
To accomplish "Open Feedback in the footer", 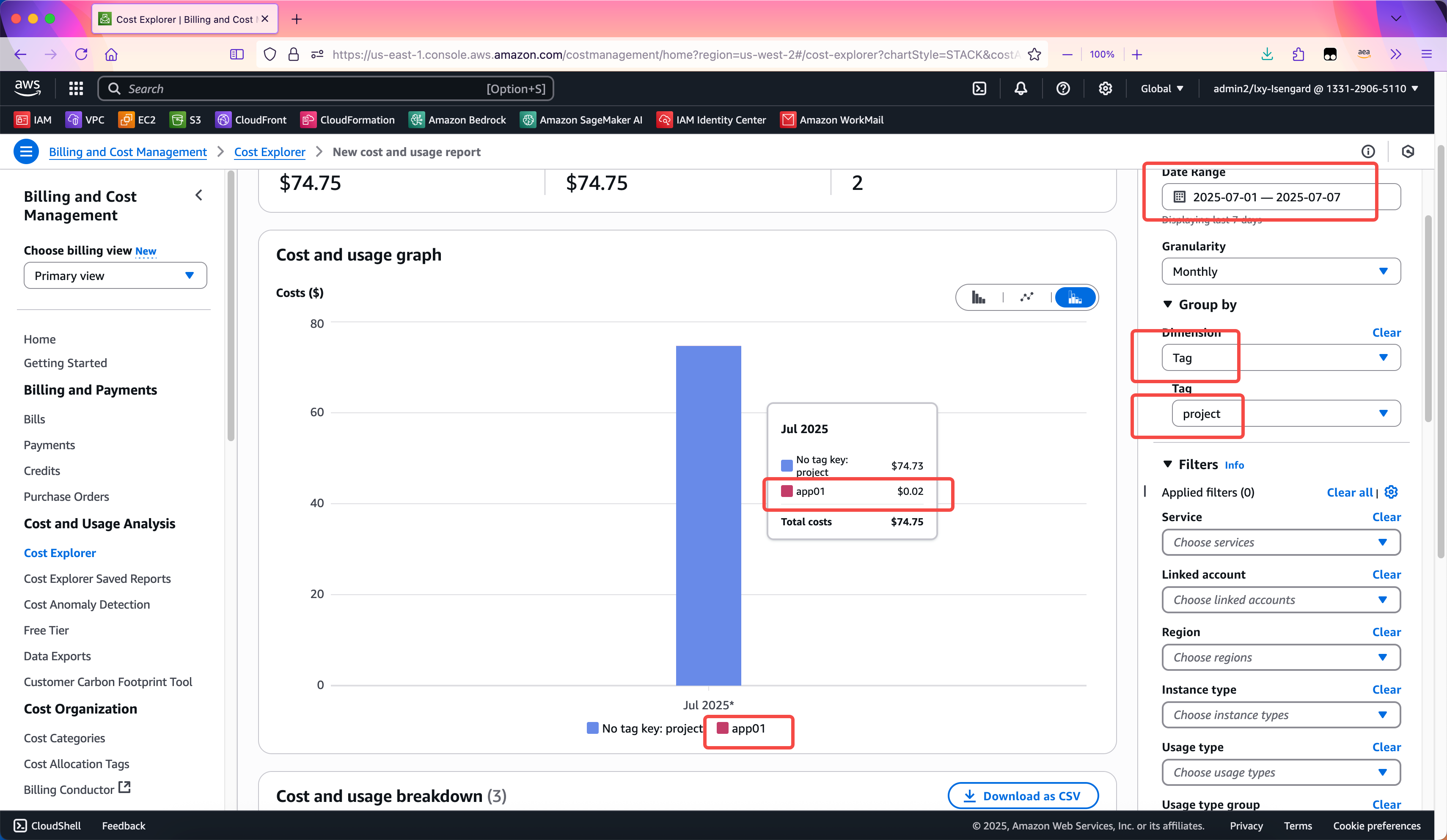I will click(124, 825).
